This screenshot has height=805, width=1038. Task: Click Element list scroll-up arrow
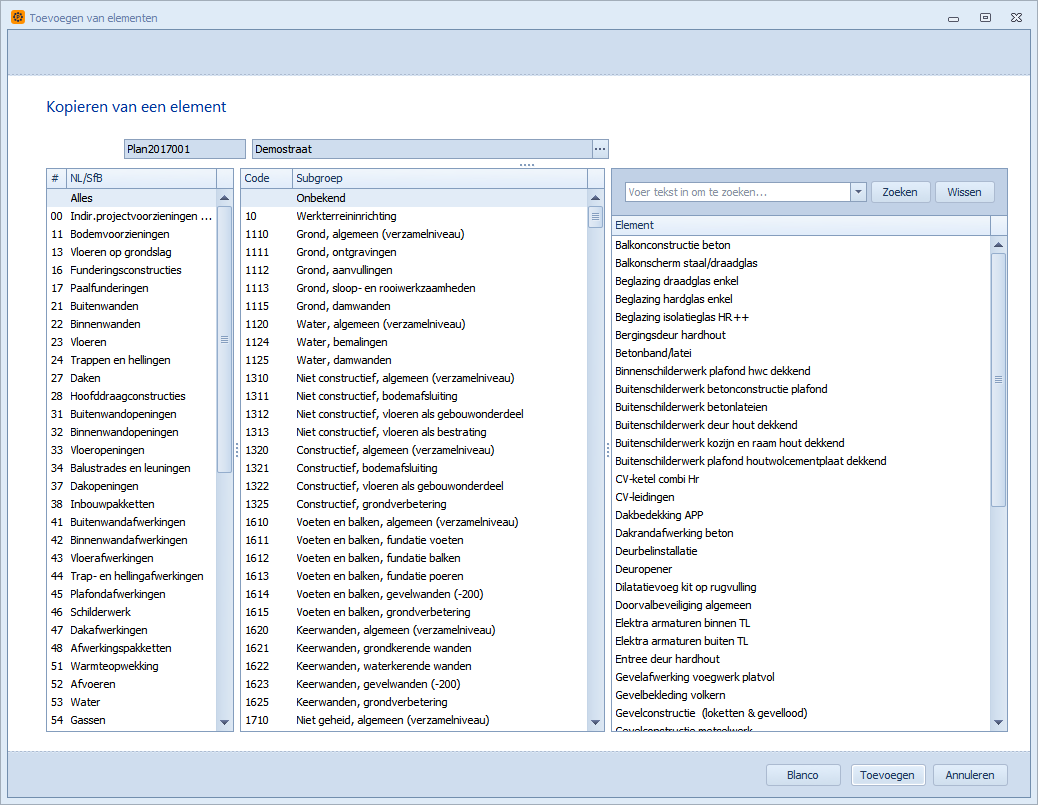[998, 245]
